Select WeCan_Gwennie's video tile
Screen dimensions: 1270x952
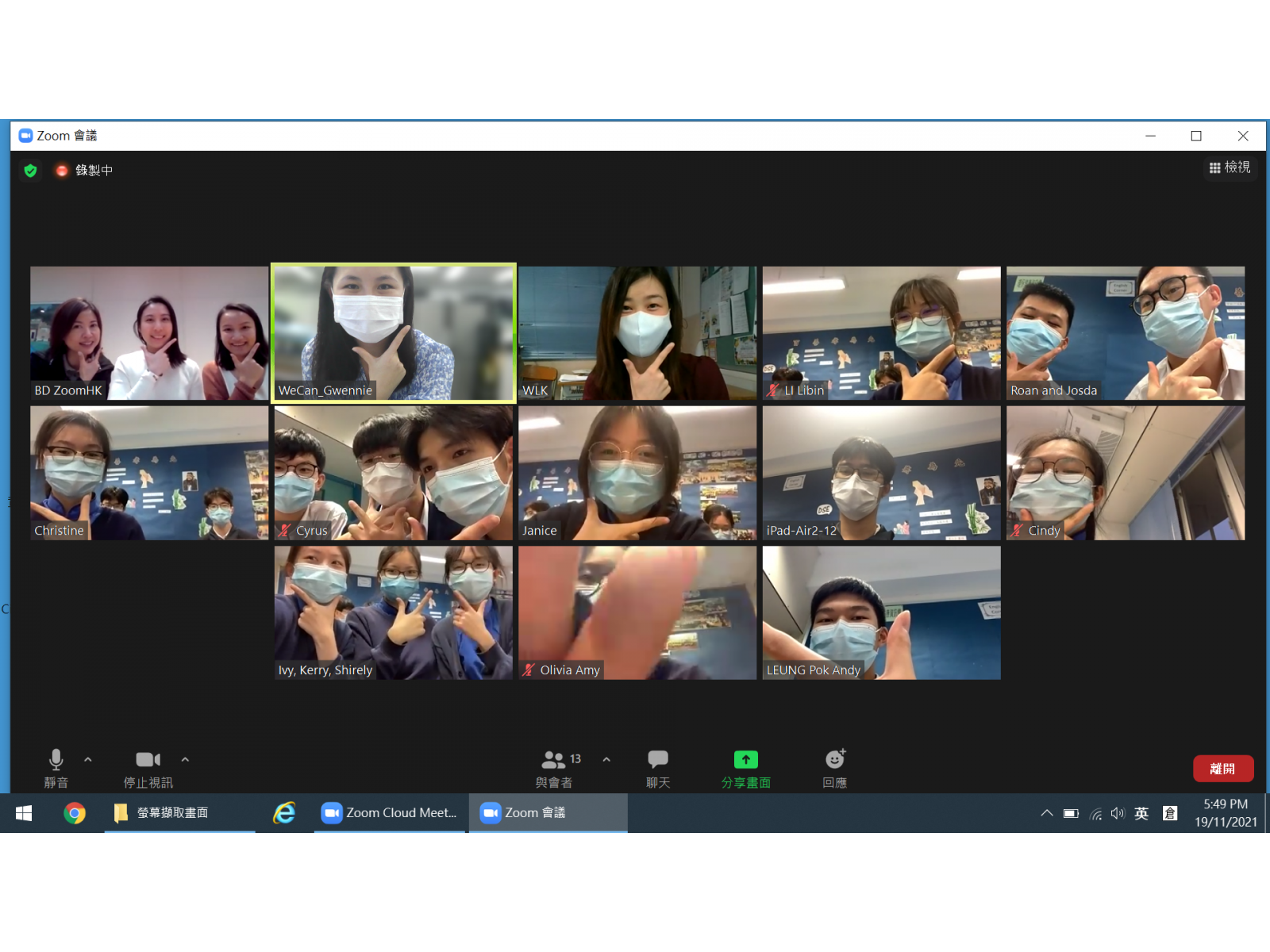(394, 333)
